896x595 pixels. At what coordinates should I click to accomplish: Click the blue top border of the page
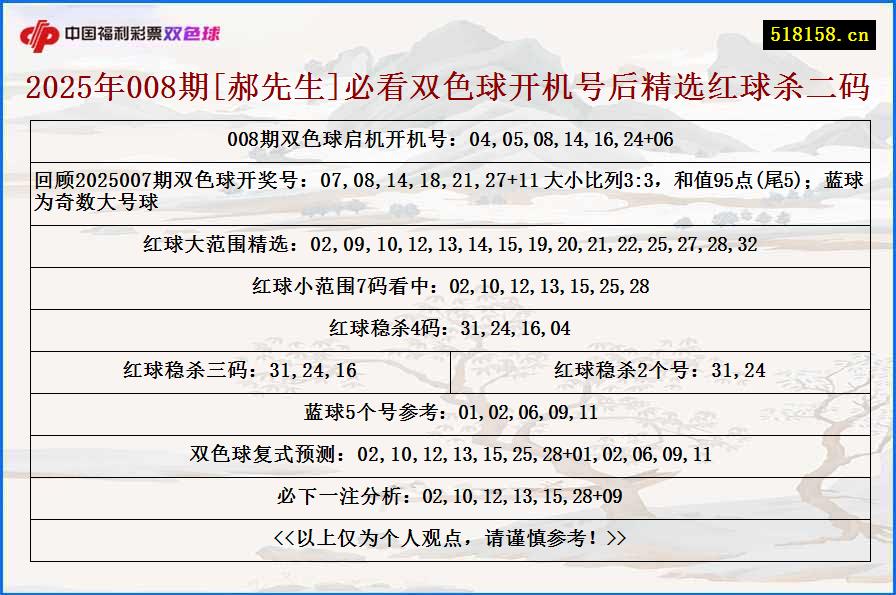tap(448, 2)
